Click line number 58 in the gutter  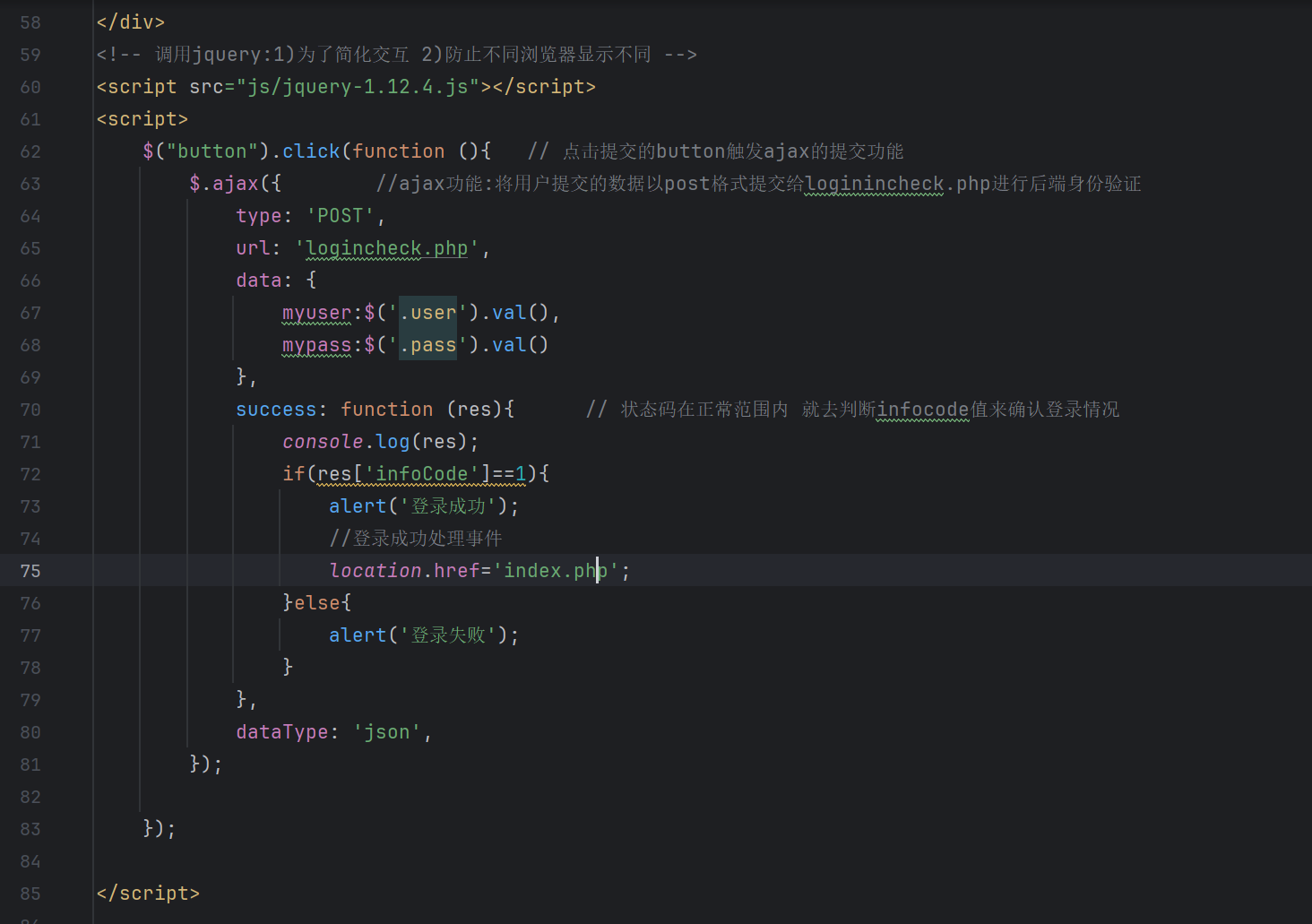point(30,22)
